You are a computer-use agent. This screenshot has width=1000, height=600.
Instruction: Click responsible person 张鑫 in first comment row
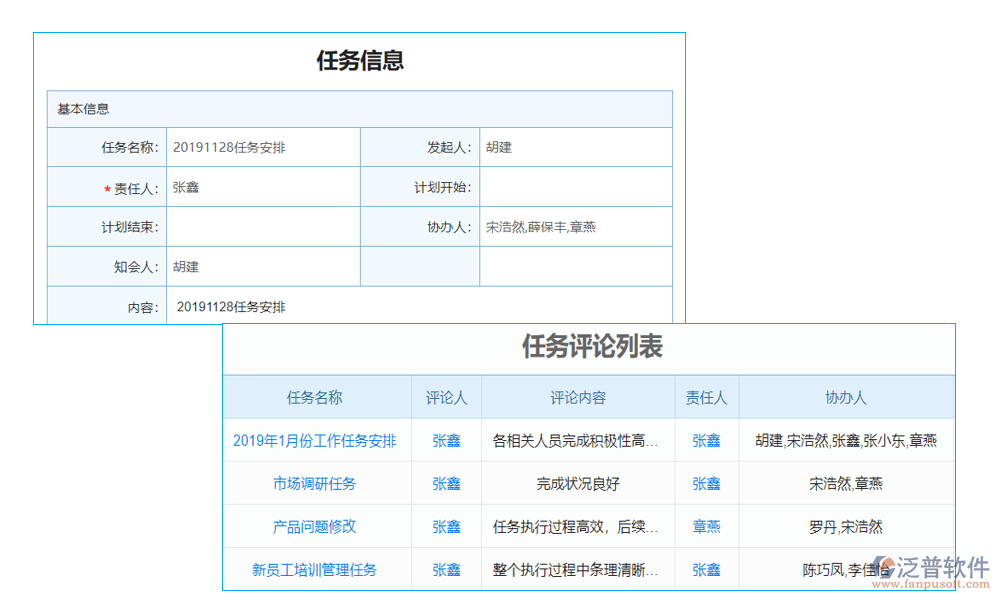706,440
